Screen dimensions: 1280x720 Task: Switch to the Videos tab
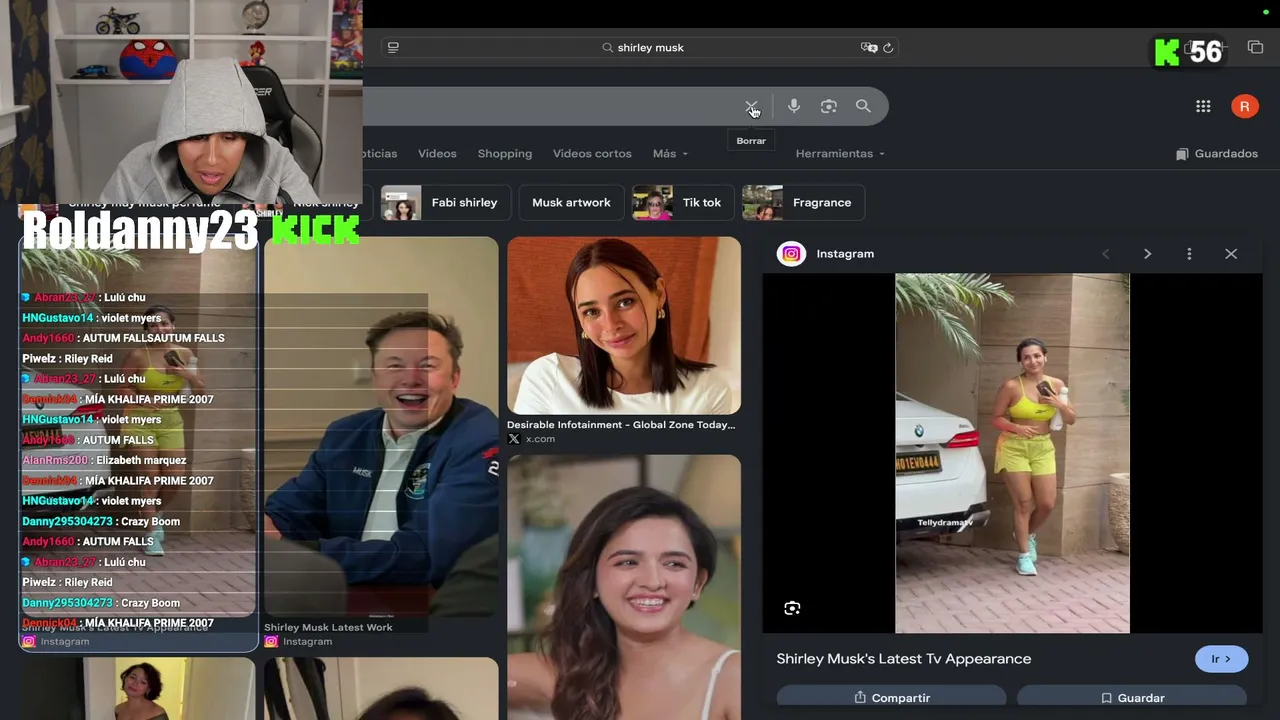(x=437, y=154)
